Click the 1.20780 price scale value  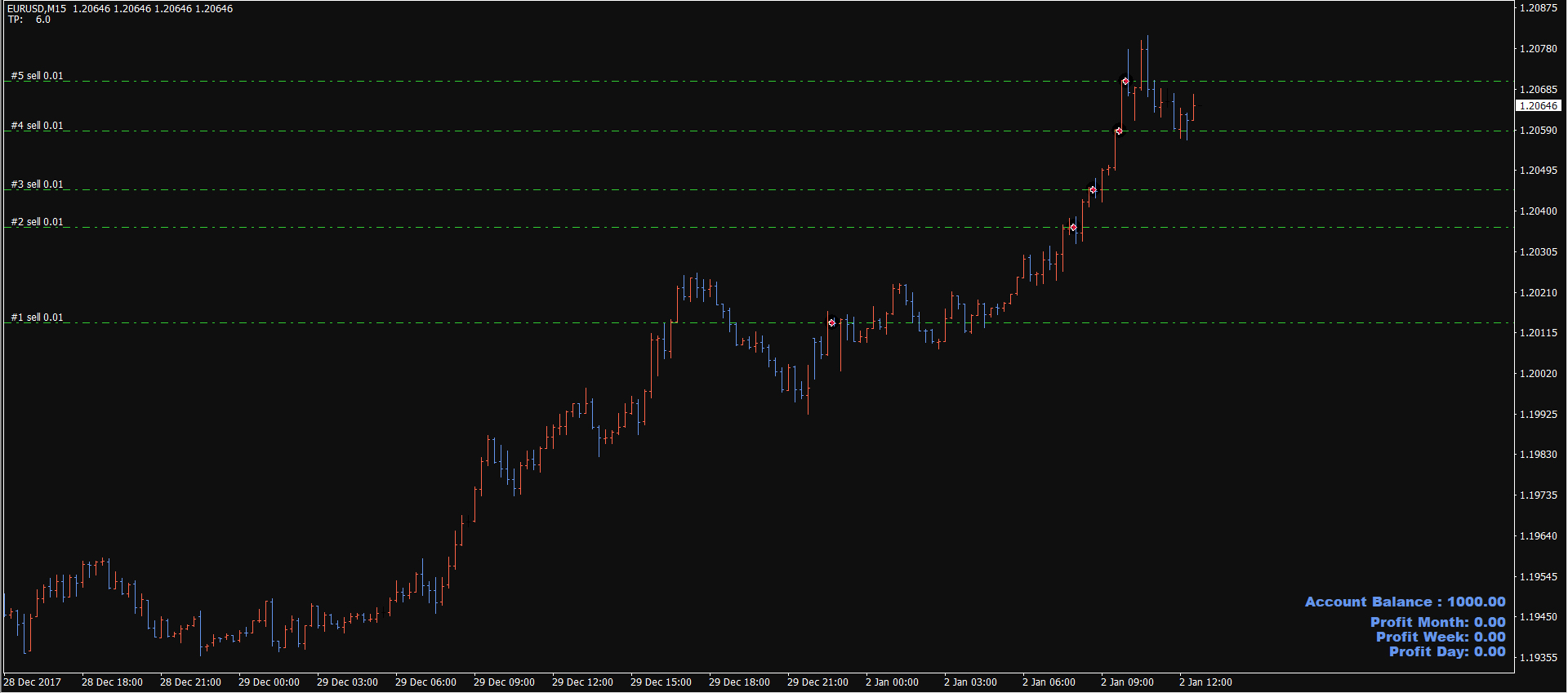[x=1539, y=49]
